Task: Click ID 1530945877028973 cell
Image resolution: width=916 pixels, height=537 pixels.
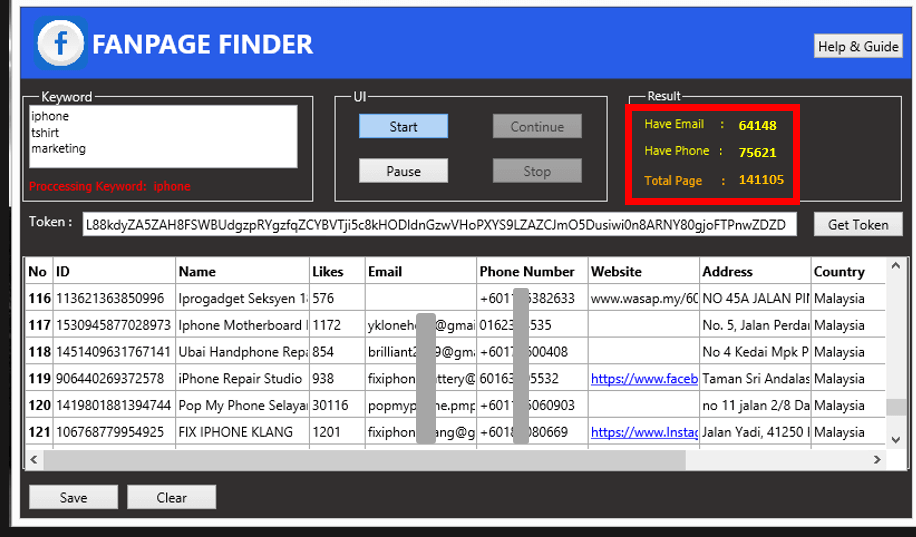Action: coord(114,325)
